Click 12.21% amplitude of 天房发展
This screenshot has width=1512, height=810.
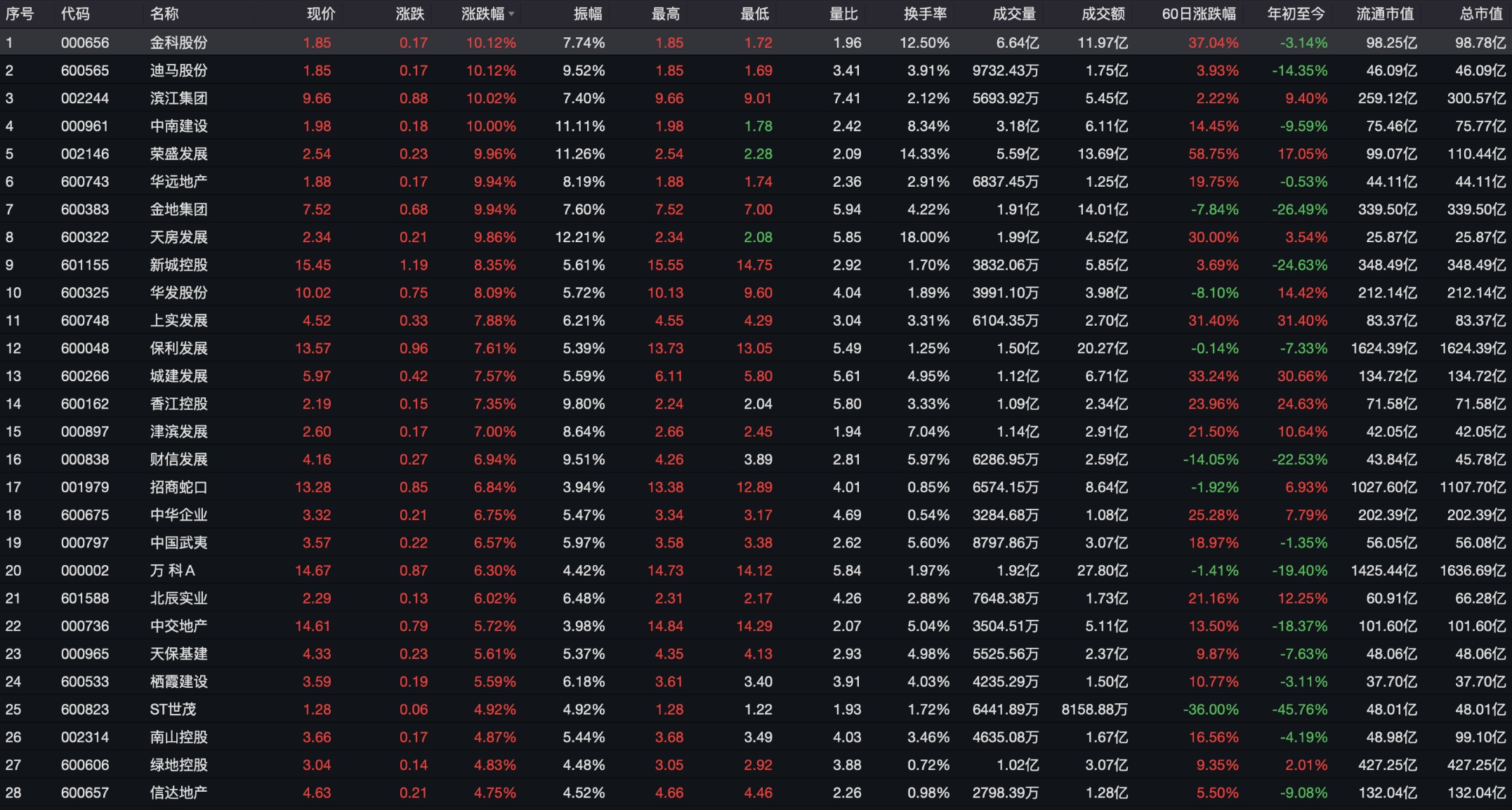[580, 237]
